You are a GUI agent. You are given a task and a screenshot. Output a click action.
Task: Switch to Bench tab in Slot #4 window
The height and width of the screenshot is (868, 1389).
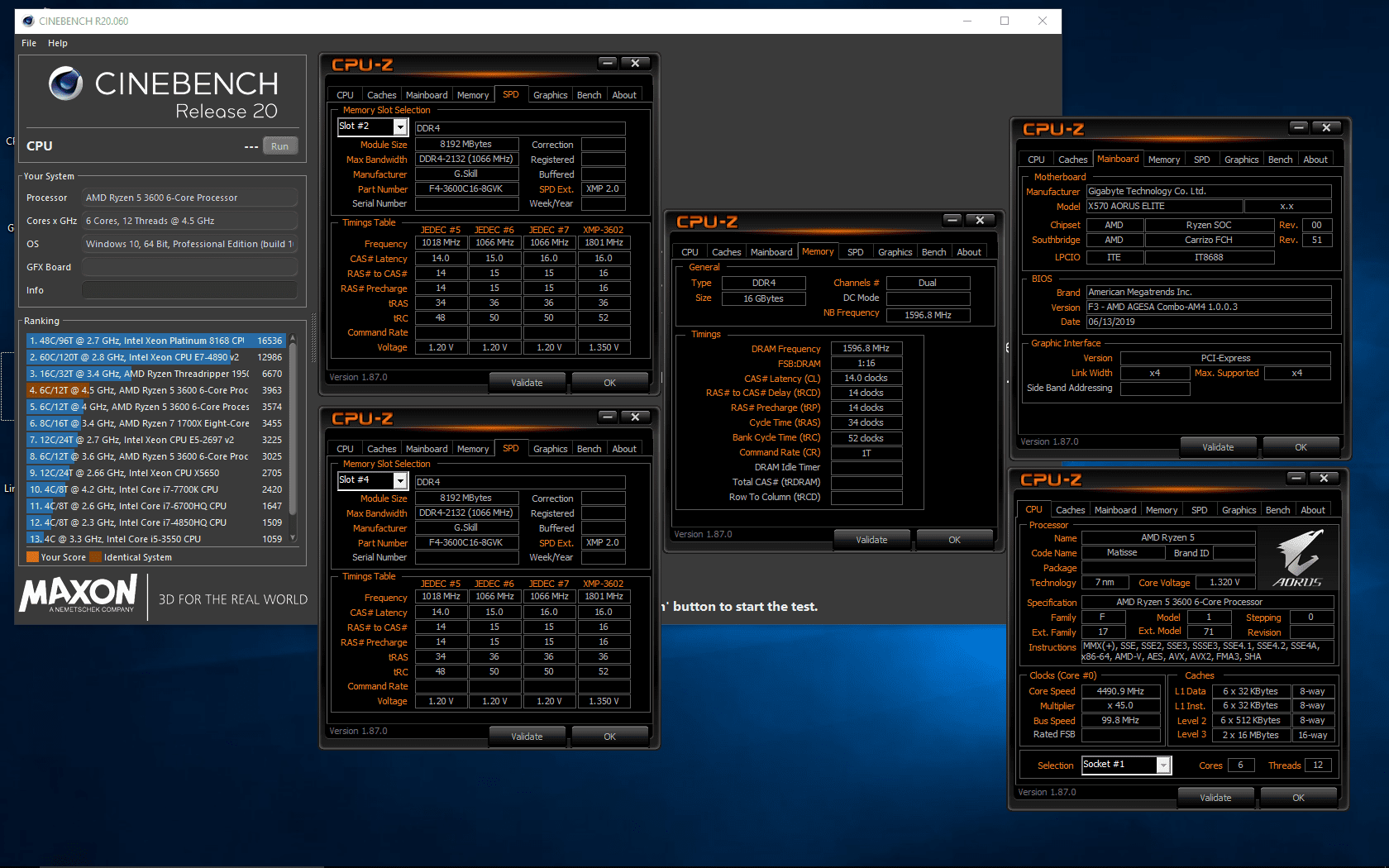(x=589, y=449)
